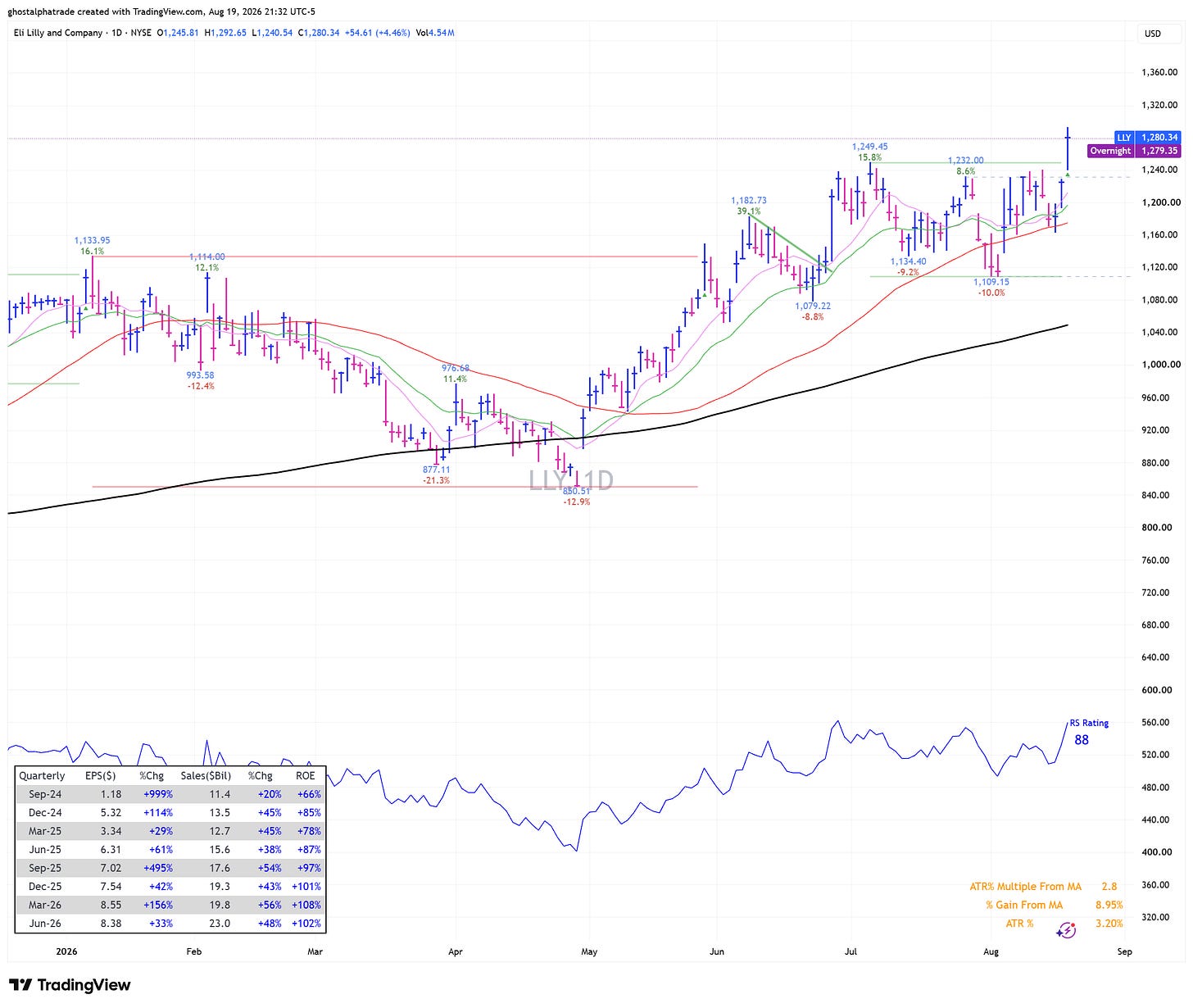Click the Jun-26 quarter row label
Viewport: 1193px width, 1008px height.
[45, 923]
